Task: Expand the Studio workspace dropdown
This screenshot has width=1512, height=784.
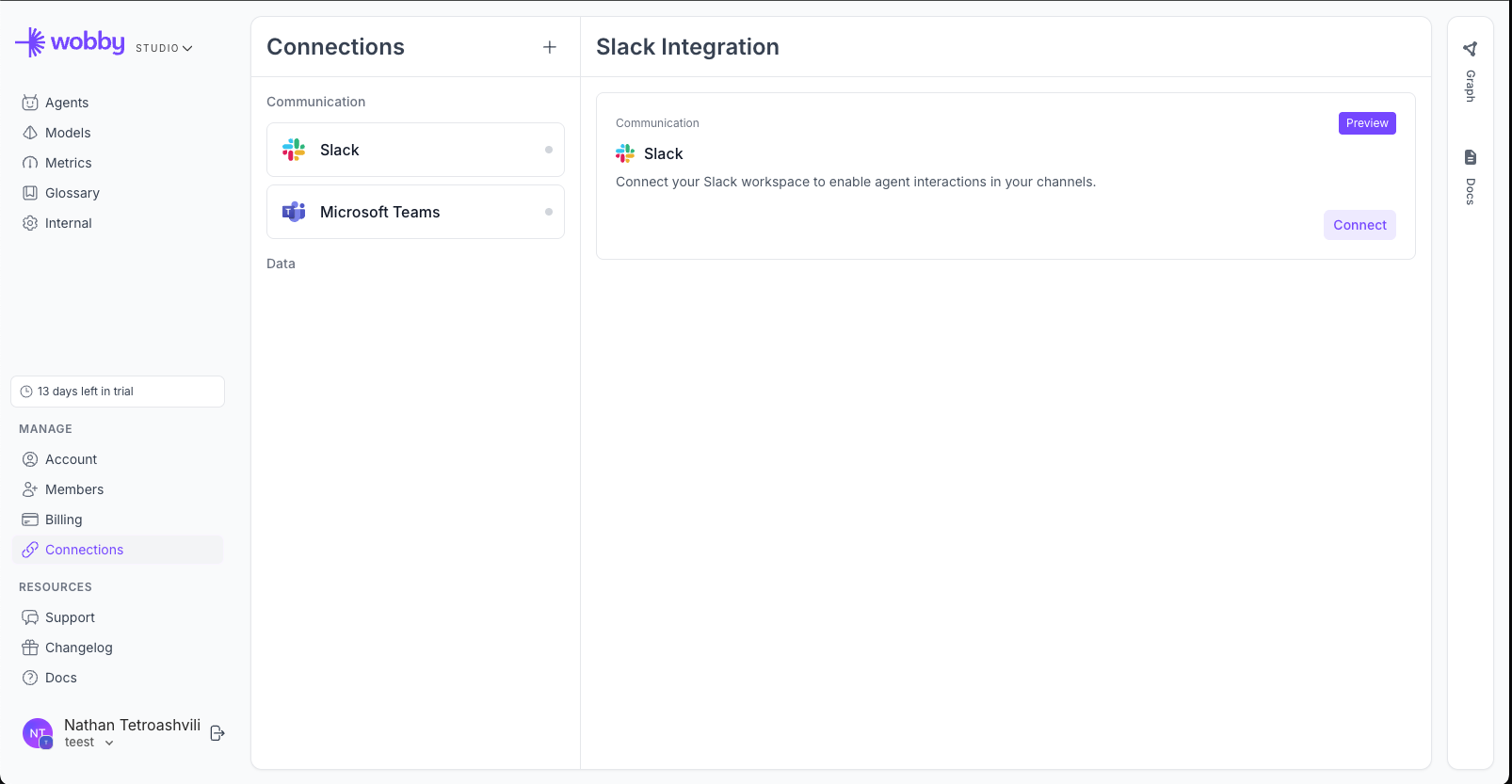Action: pyautogui.click(x=164, y=48)
